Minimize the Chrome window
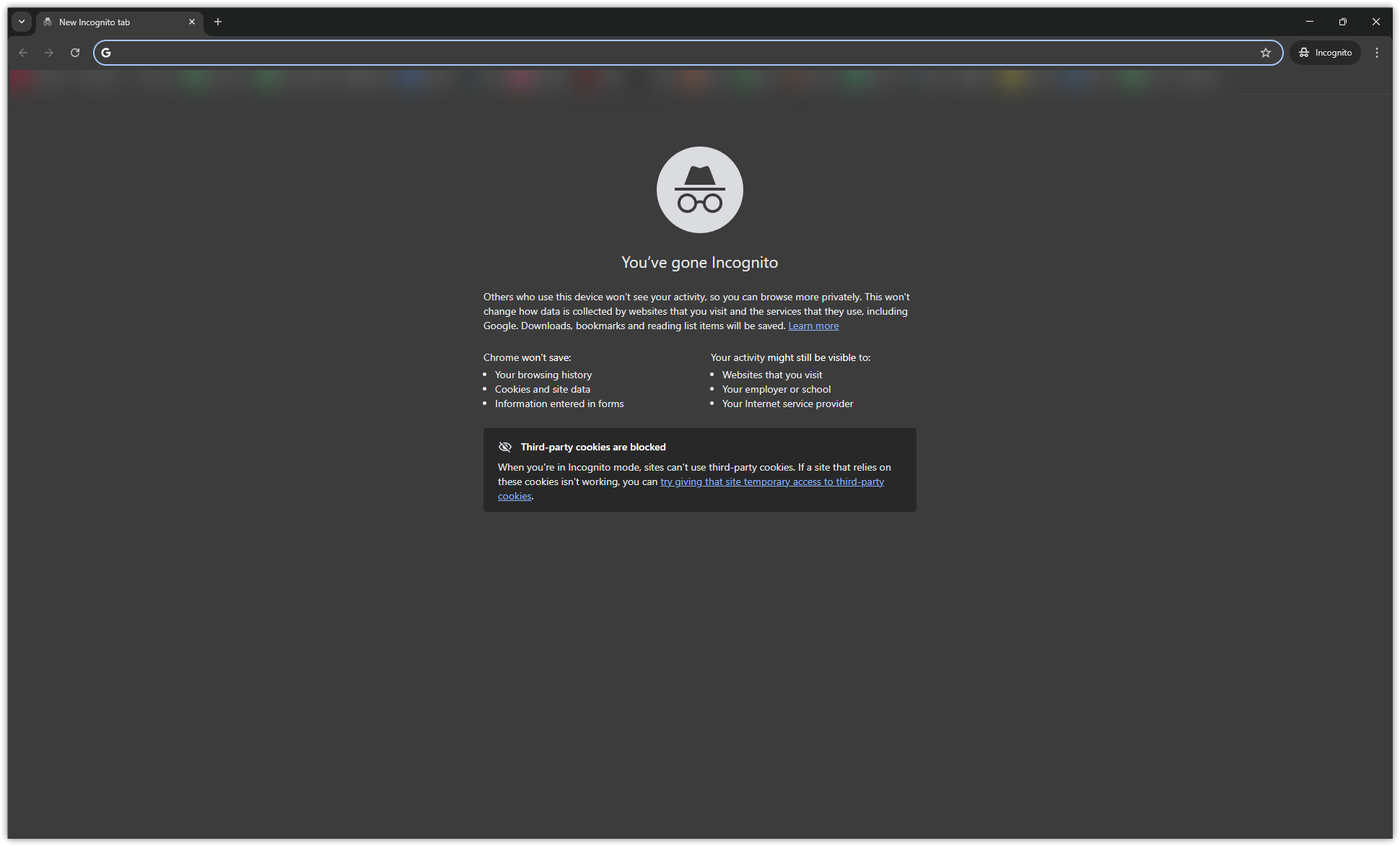This screenshot has height=846, width=1400. pos(1310,22)
